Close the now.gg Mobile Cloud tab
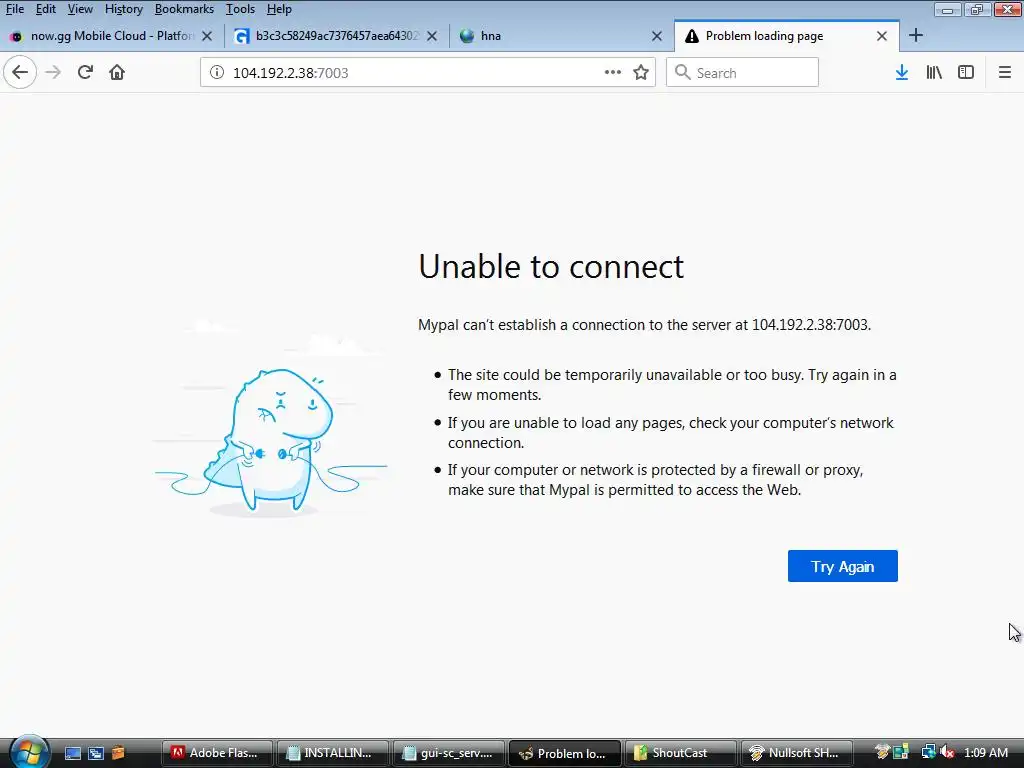 pyautogui.click(x=207, y=37)
